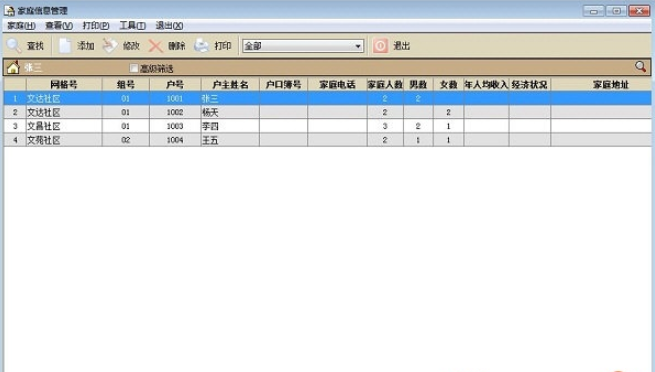Minimize the 家庭信息管理 window
This screenshot has width=655, height=372.
pos(594,11)
